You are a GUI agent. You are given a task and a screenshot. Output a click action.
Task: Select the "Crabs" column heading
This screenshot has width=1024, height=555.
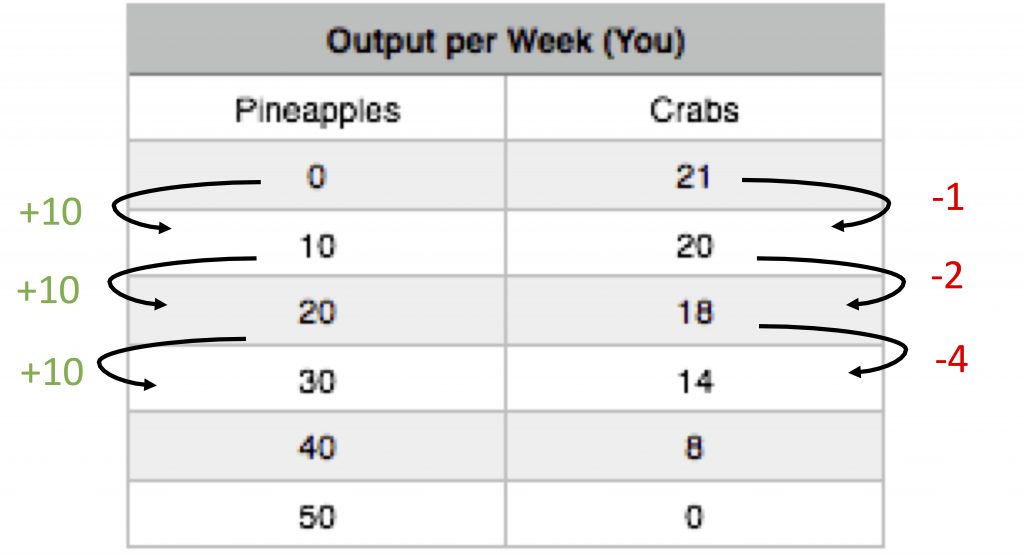pos(693,109)
